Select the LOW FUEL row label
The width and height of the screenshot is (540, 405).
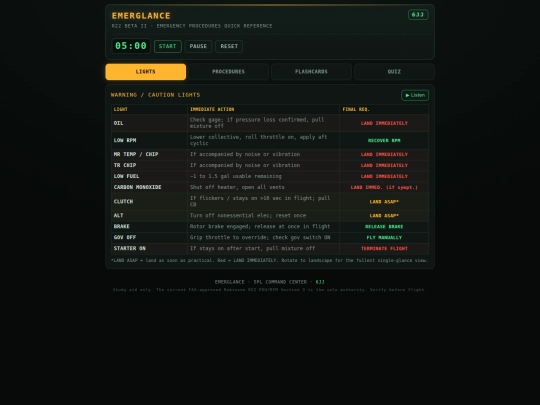coord(126,176)
